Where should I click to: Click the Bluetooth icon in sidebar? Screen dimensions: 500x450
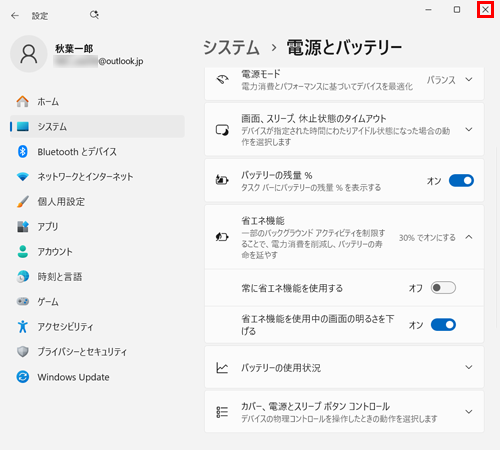[23, 152]
